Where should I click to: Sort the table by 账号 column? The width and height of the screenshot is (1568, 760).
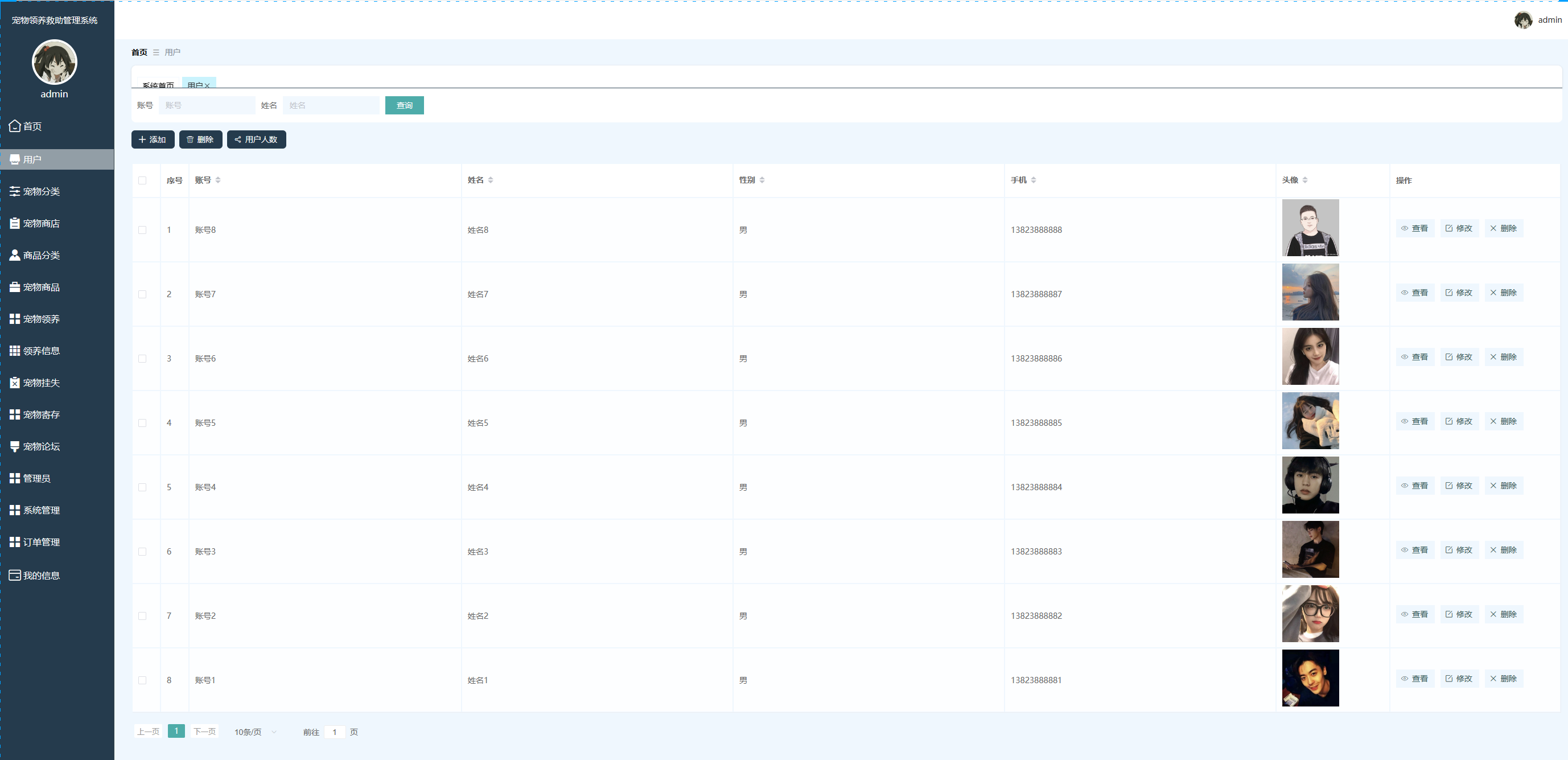pos(218,180)
